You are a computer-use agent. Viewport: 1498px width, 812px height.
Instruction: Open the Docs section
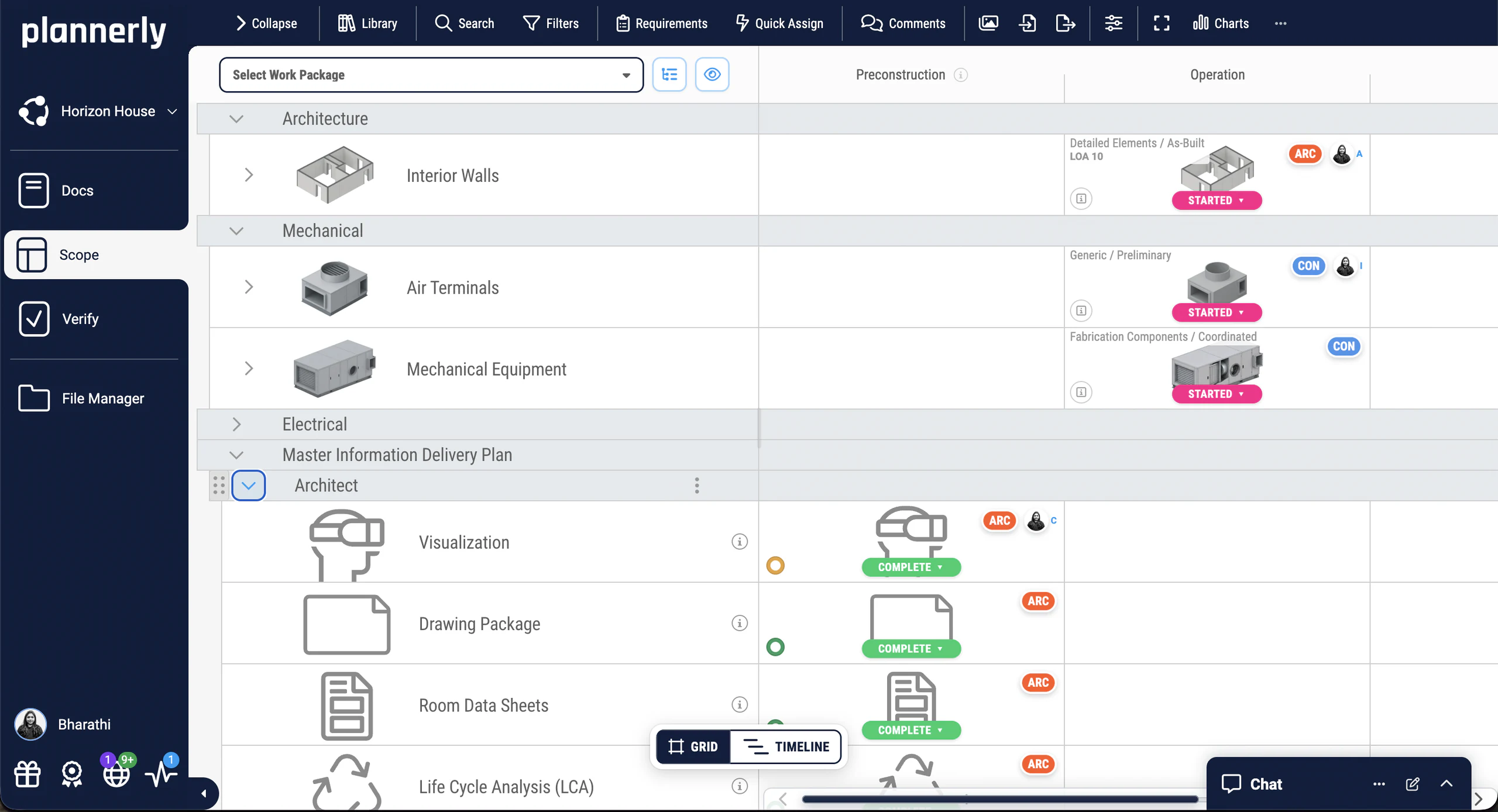[x=56, y=191]
